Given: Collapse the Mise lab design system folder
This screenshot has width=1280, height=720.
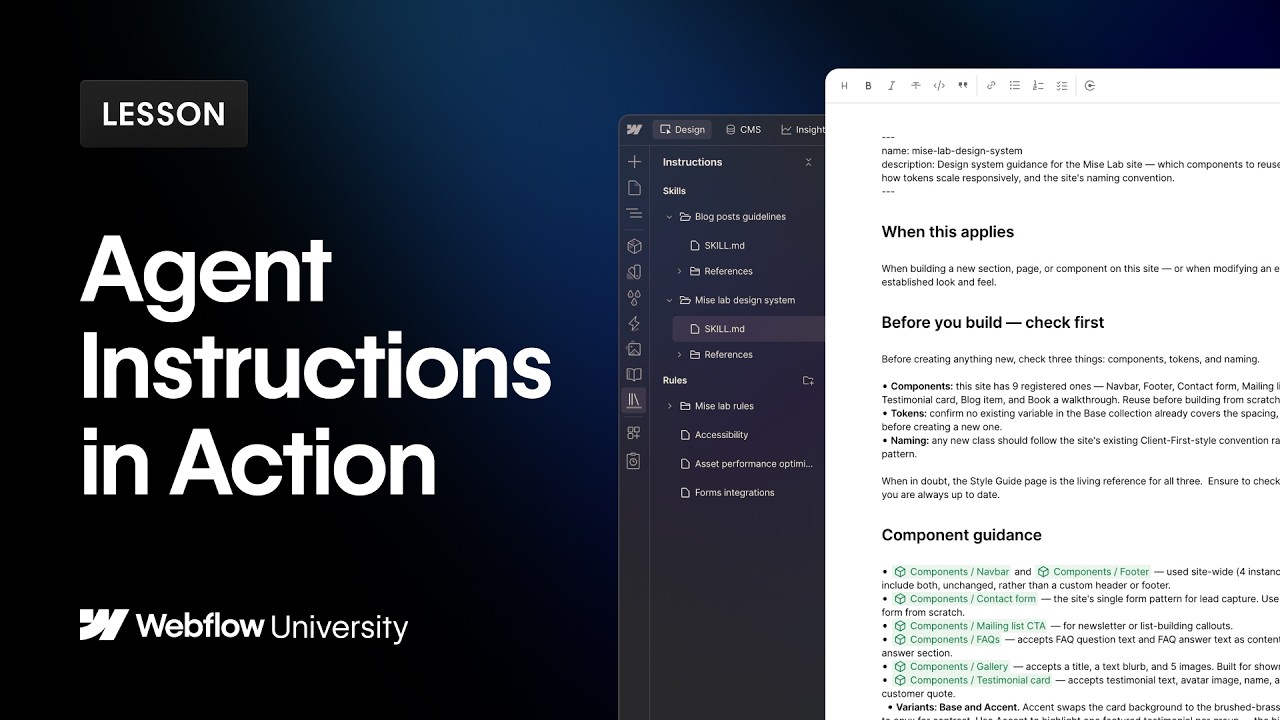Looking at the screenshot, I should (669, 300).
